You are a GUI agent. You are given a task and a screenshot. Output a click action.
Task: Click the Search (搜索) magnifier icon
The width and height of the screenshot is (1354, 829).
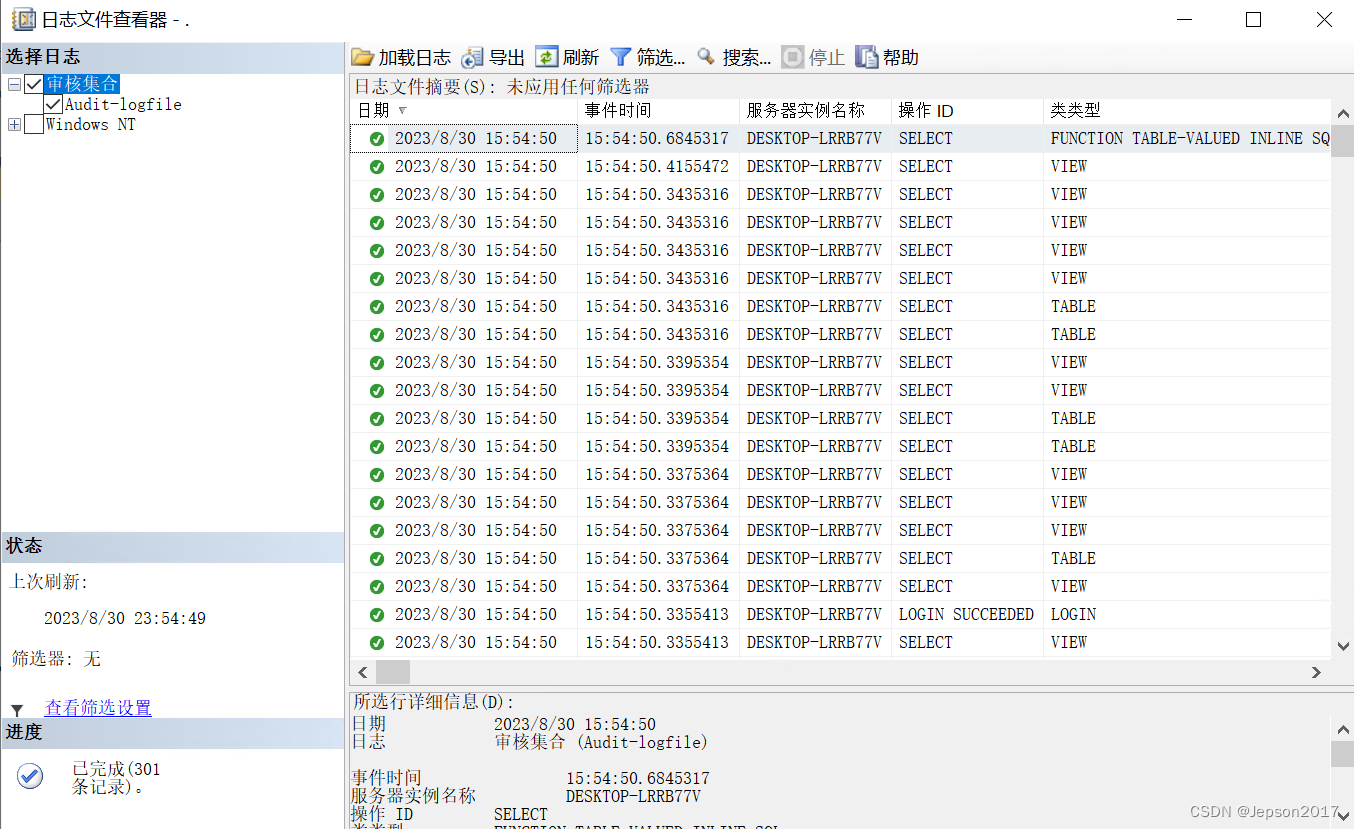[706, 57]
